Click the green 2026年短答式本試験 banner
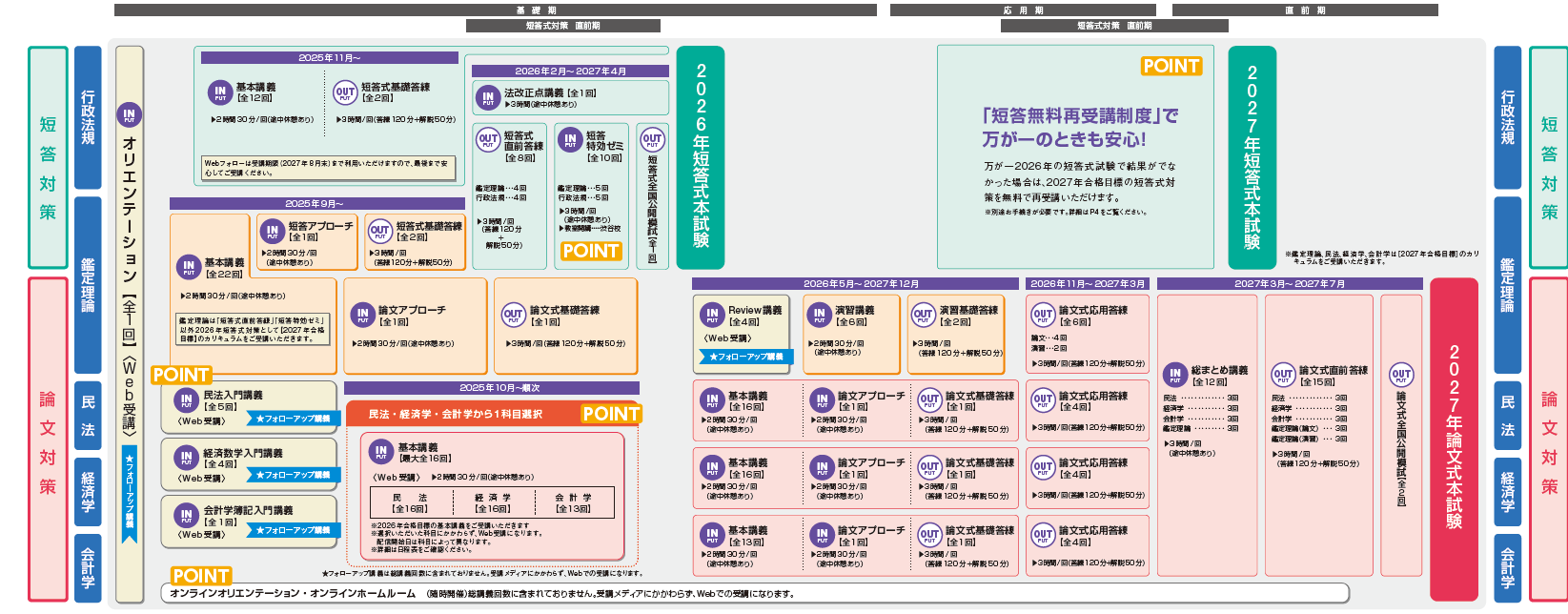This screenshot has height=614, width=1568. (701, 157)
